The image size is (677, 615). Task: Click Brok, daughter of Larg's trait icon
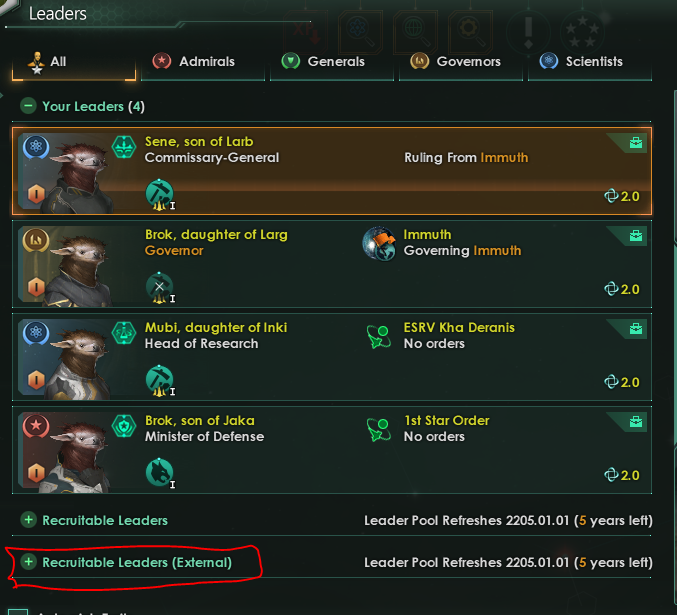pos(159,287)
